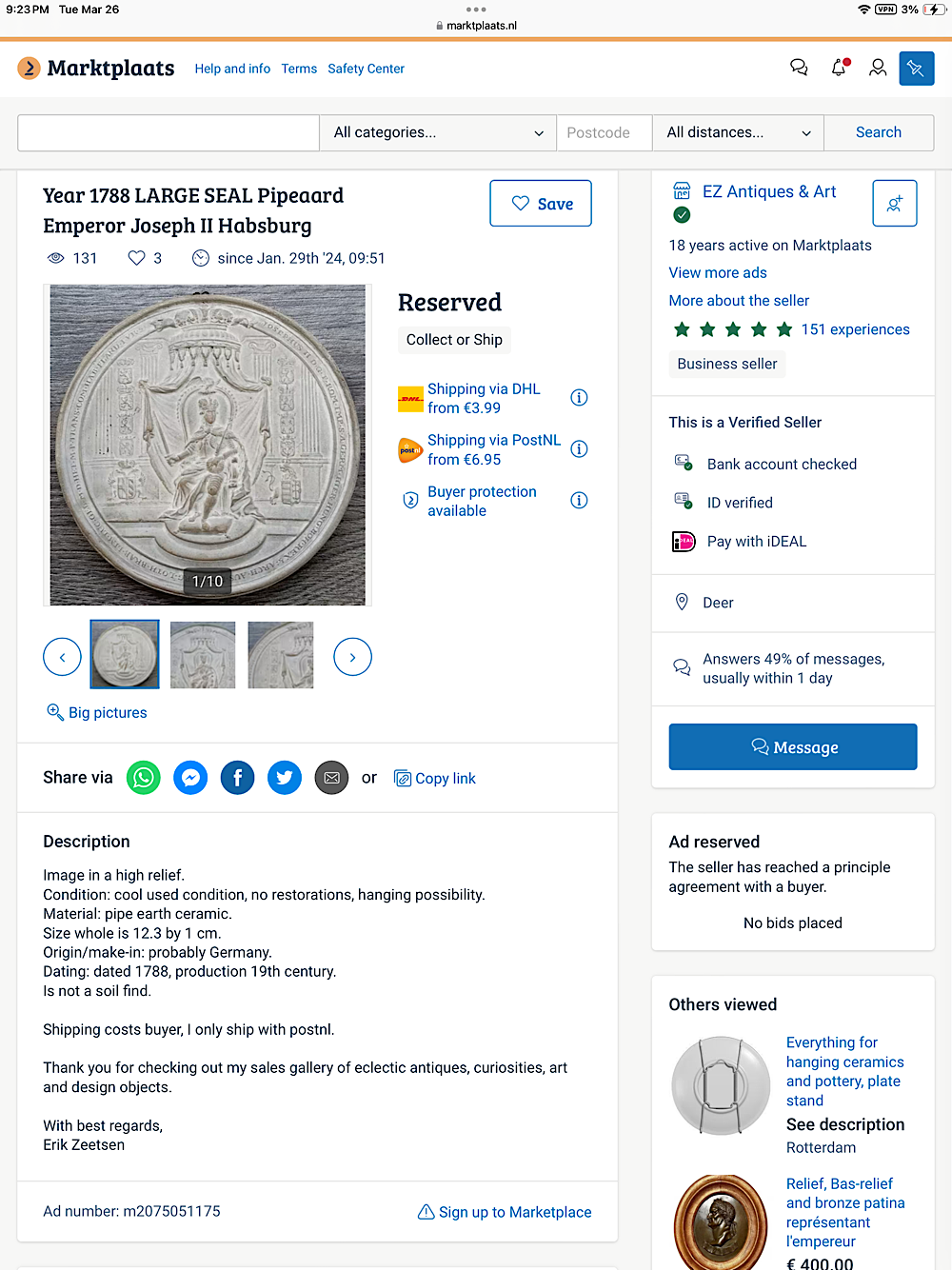Open the Safety Center menu item
This screenshot has width=952, height=1270.
(x=366, y=69)
